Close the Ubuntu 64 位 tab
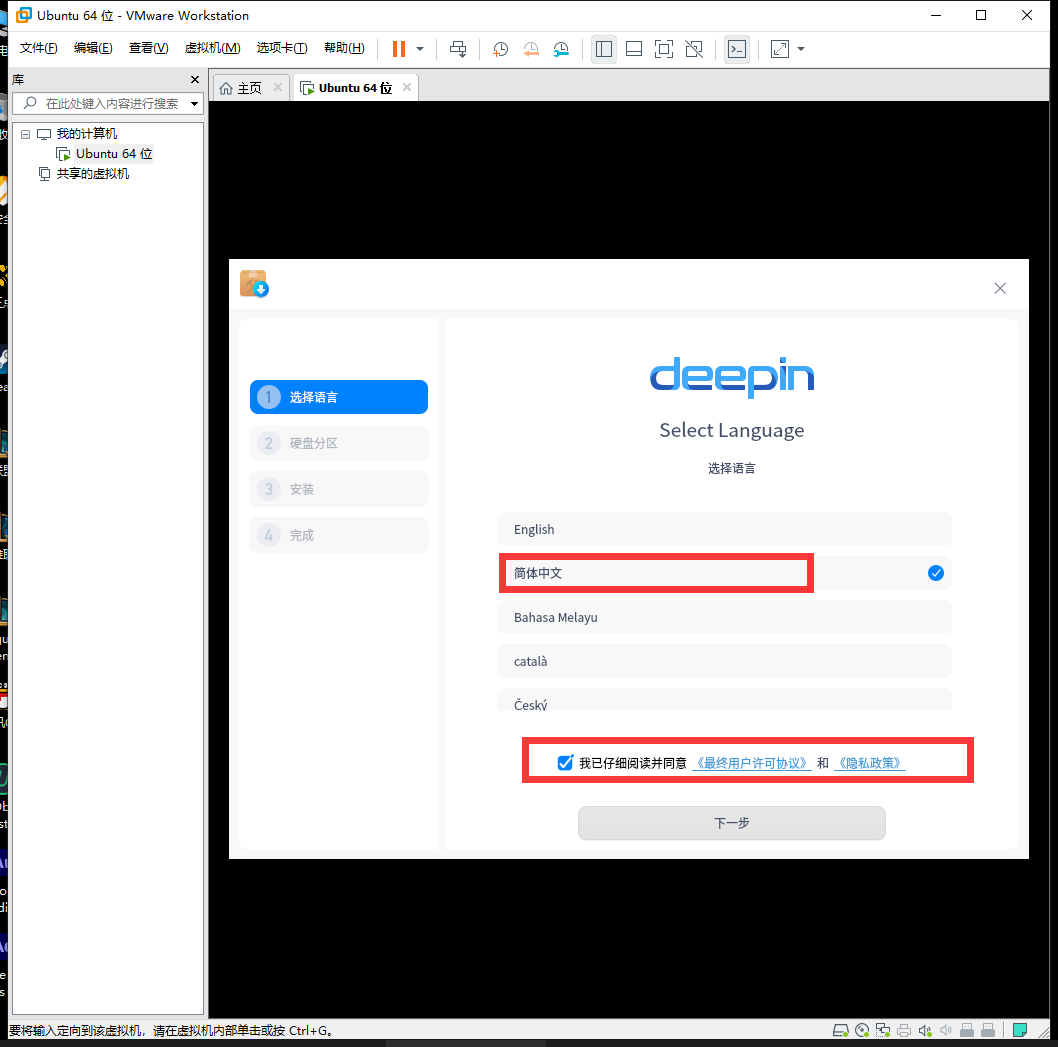The image size is (1058, 1047). pos(407,87)
